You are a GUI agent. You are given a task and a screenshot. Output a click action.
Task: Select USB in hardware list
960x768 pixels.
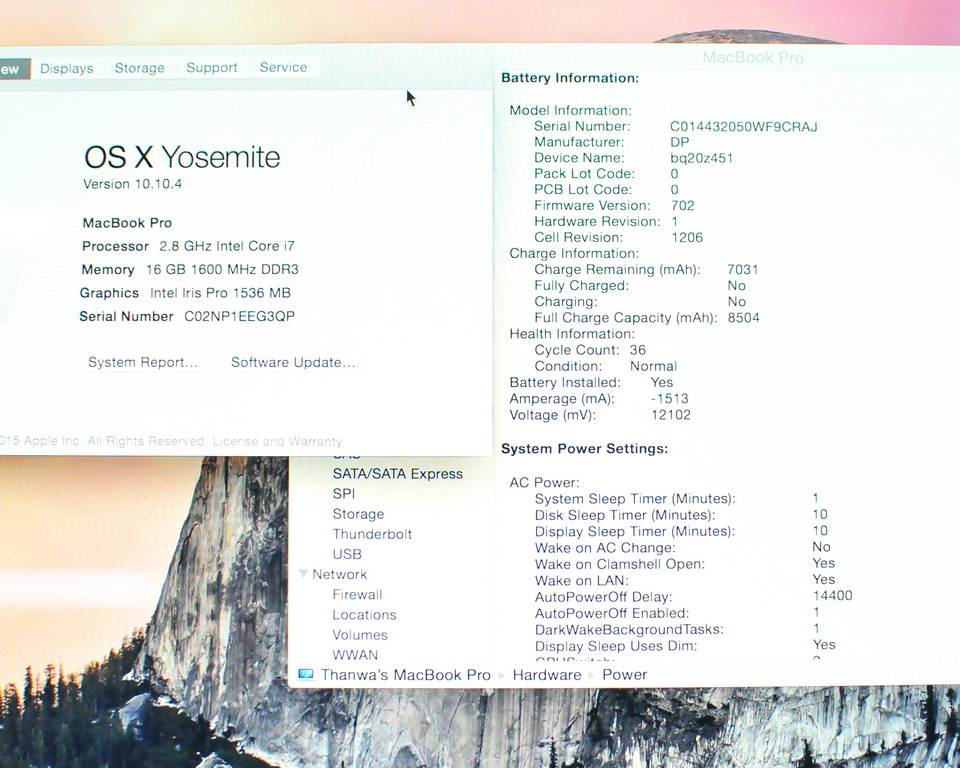347,554
